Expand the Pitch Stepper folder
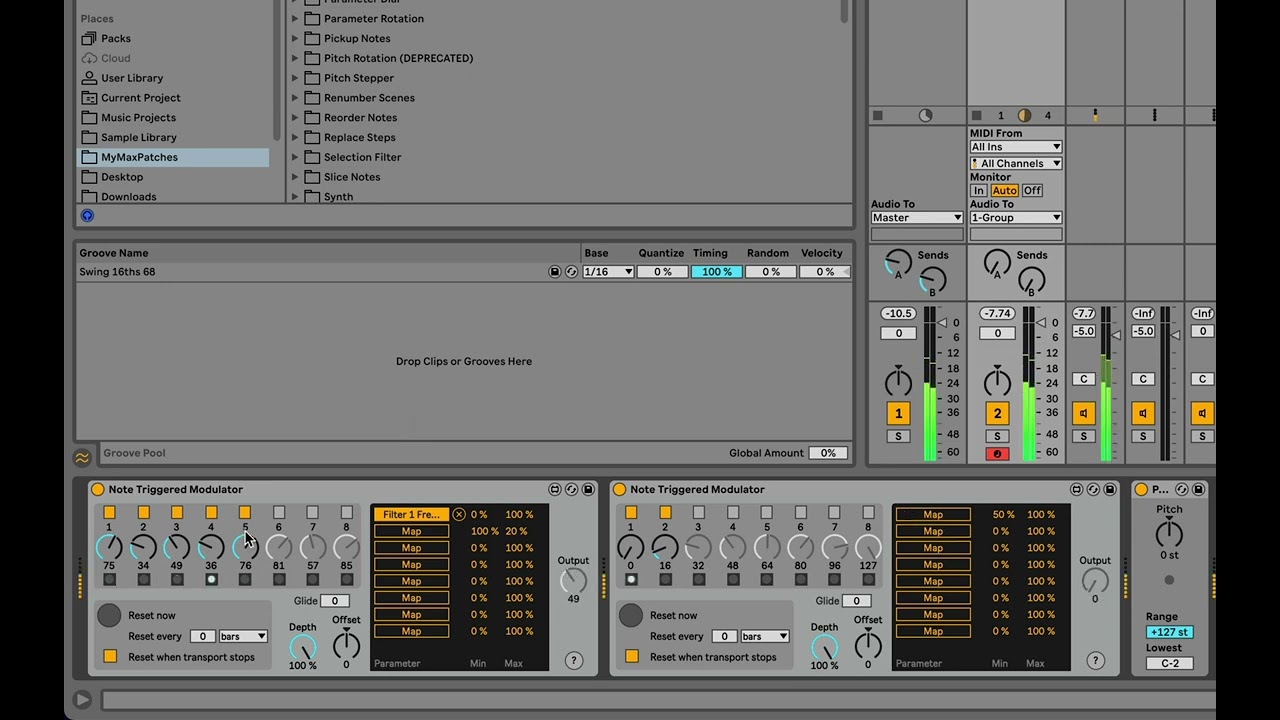1280x720 pixels. pos(295,78)
